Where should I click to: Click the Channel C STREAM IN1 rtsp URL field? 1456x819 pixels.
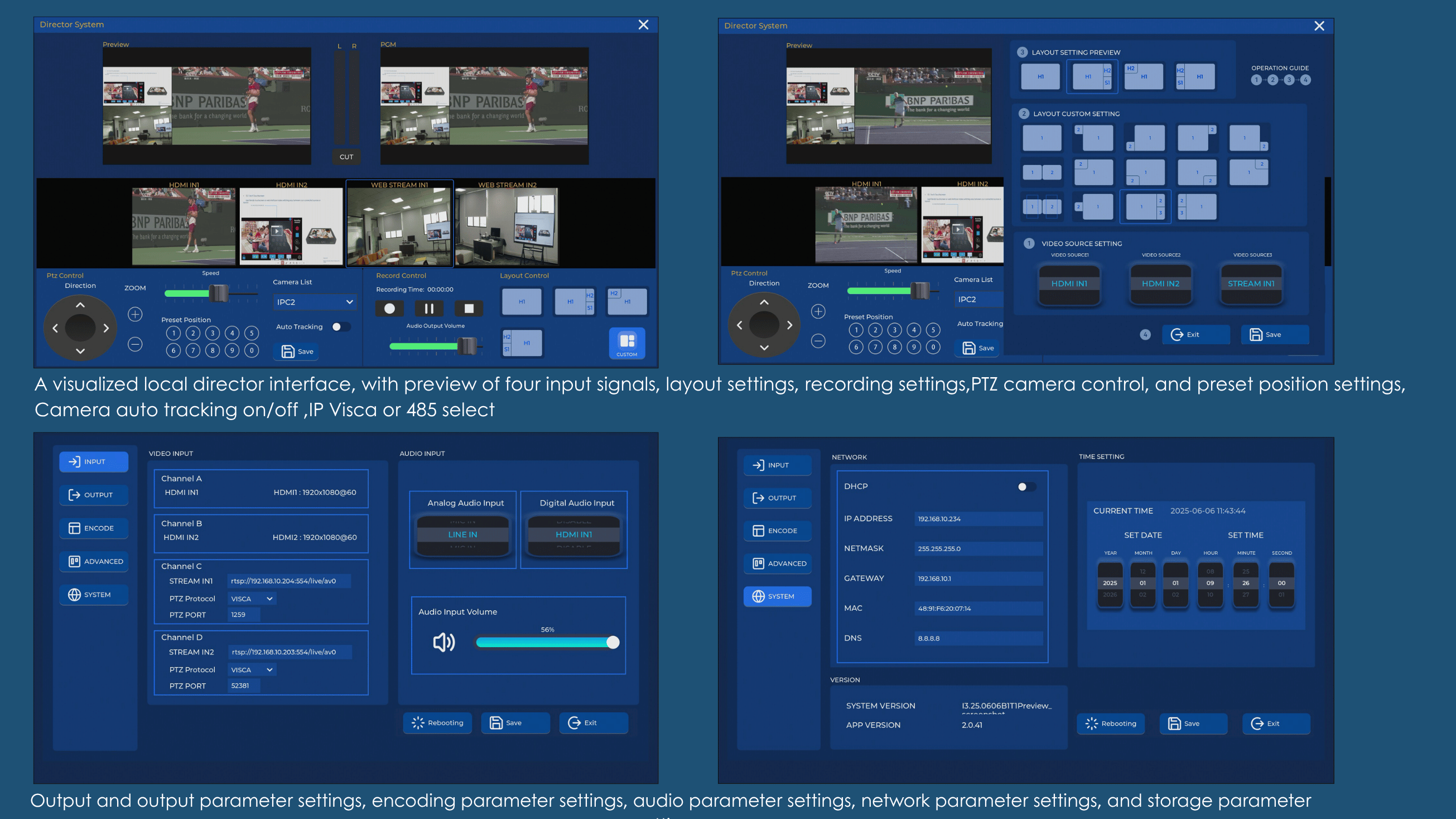(x=290, y=581)
